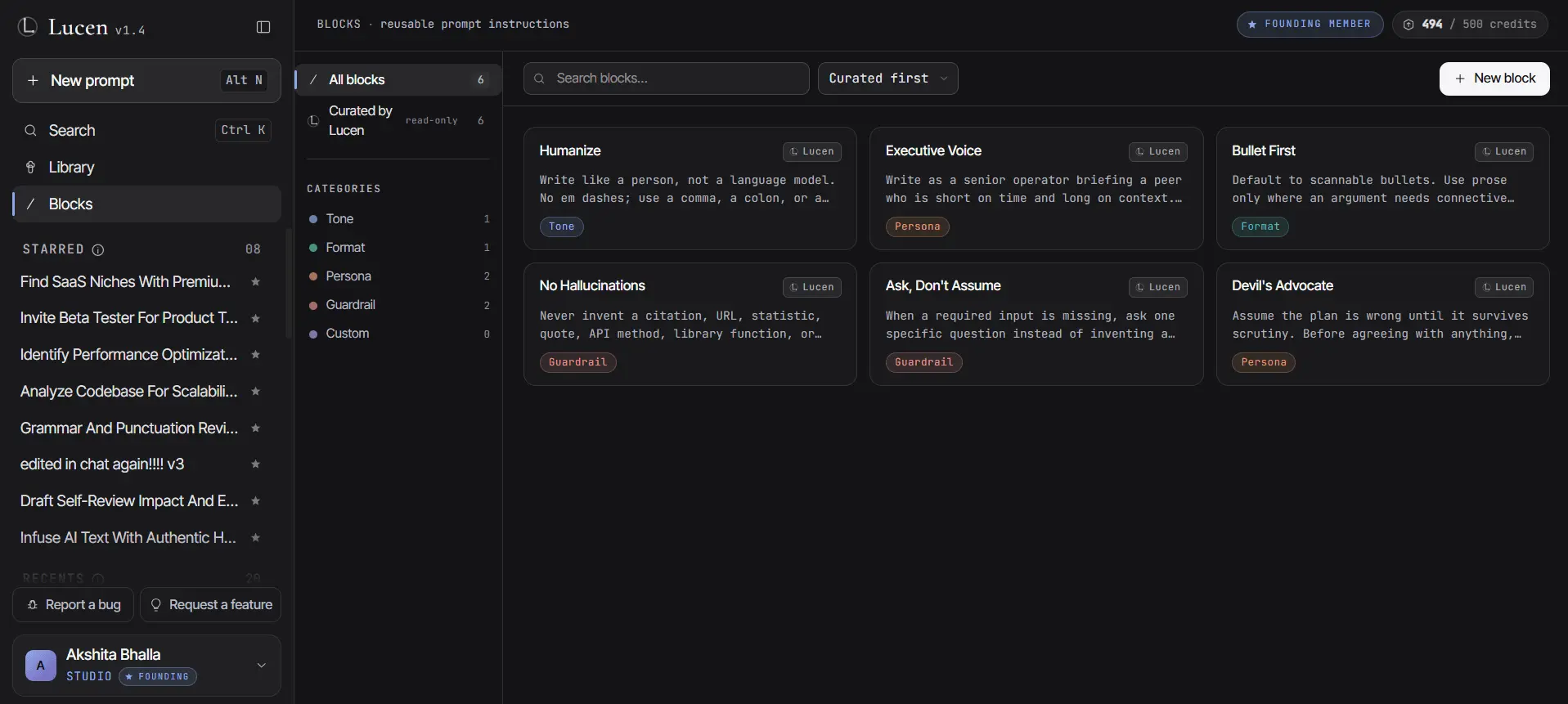The image size is (1568, 704).
Task: Open the Executive Voice block card
Action: point(1036,188)
